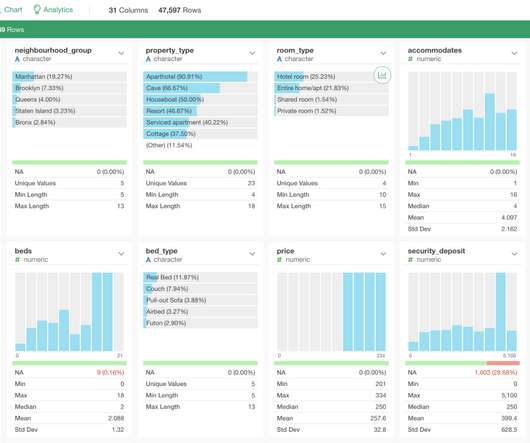Viewport: 530px width, 443px height.
Task: Select the Cave bar in property_type
Action: tap(200, 88)
